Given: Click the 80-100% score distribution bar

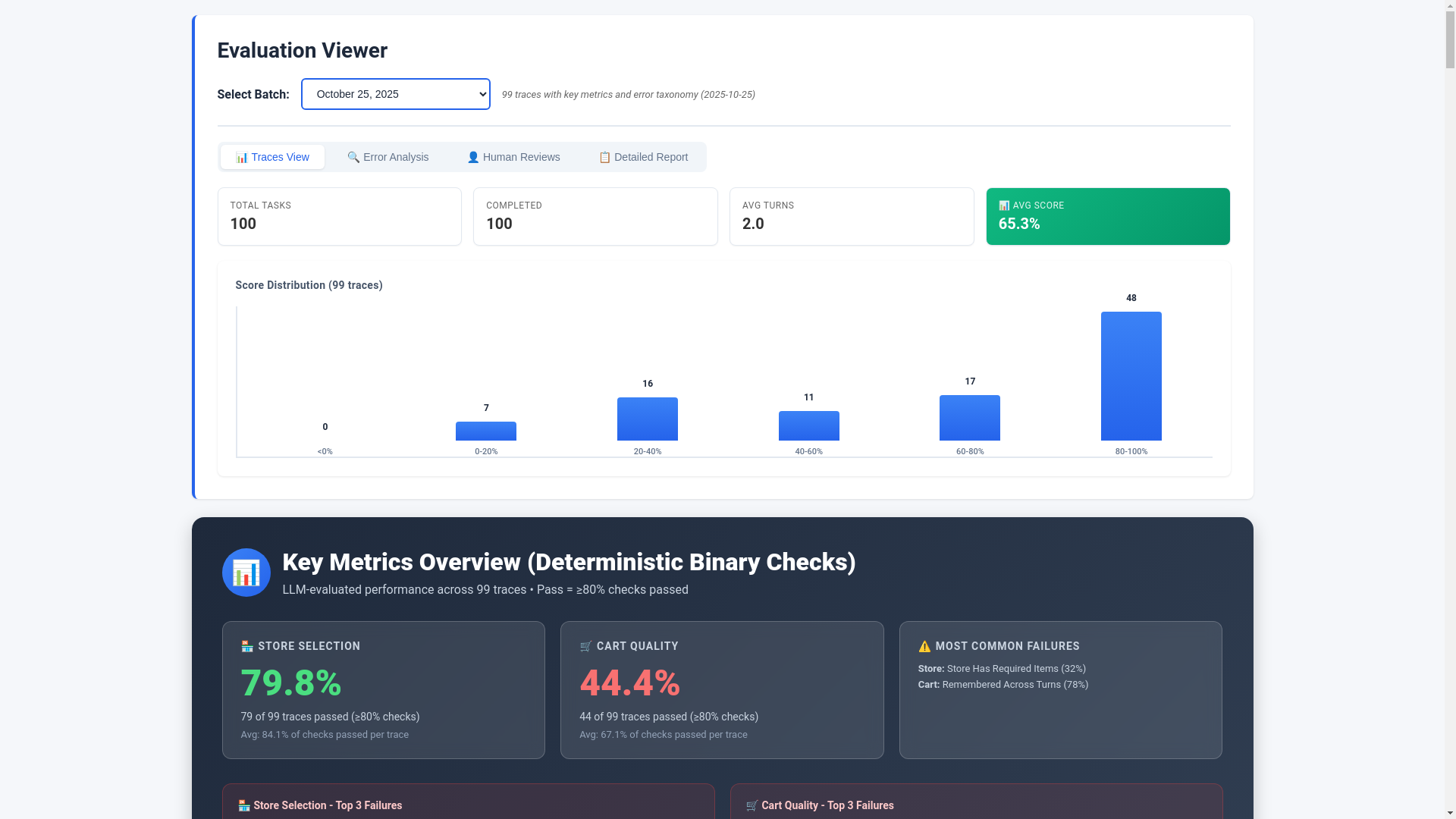Looking at the screenshot, I should [1131, 375].
